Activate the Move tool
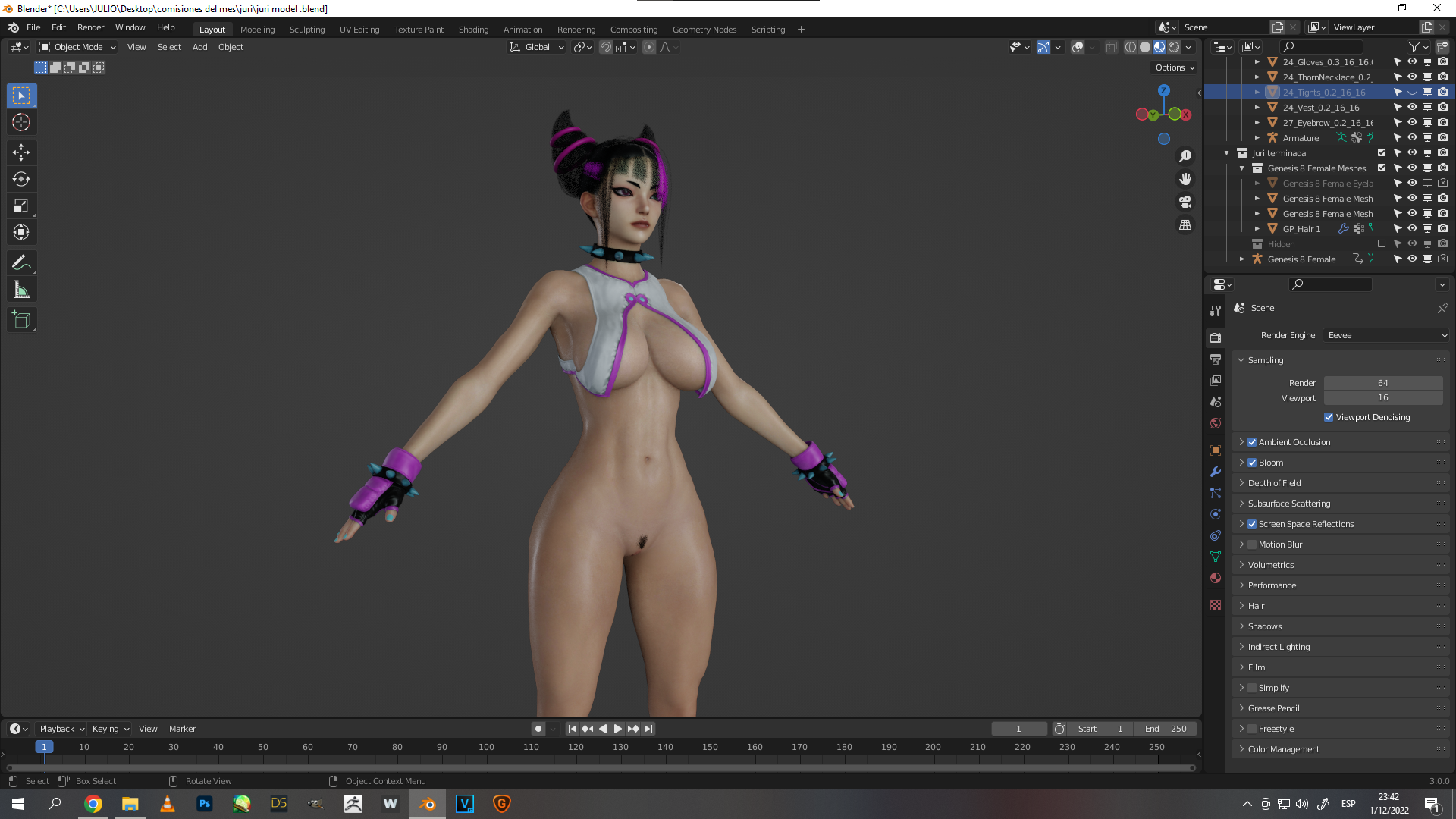The width and height of the screenshot is (1456, 819). tap(21, 152)
